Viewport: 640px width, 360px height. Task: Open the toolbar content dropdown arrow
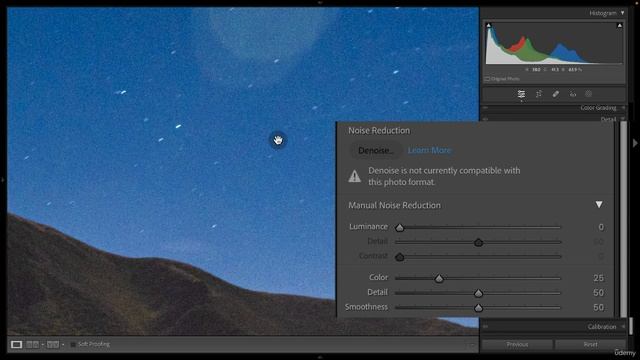[471, 345]
